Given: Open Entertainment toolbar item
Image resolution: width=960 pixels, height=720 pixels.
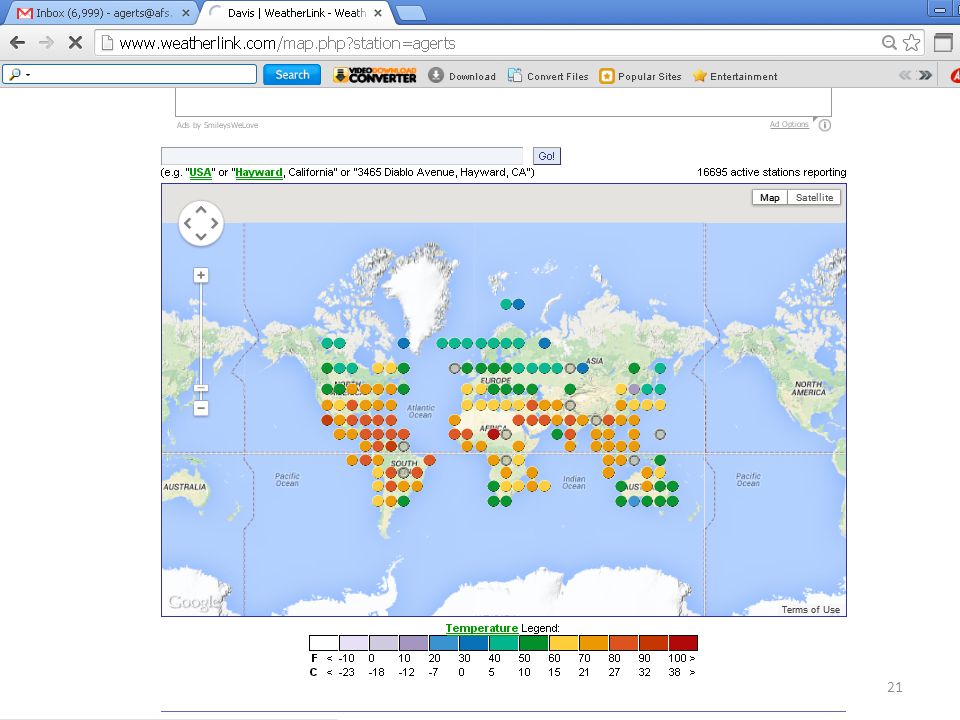Looking at the screenshot, I should 735,76.
